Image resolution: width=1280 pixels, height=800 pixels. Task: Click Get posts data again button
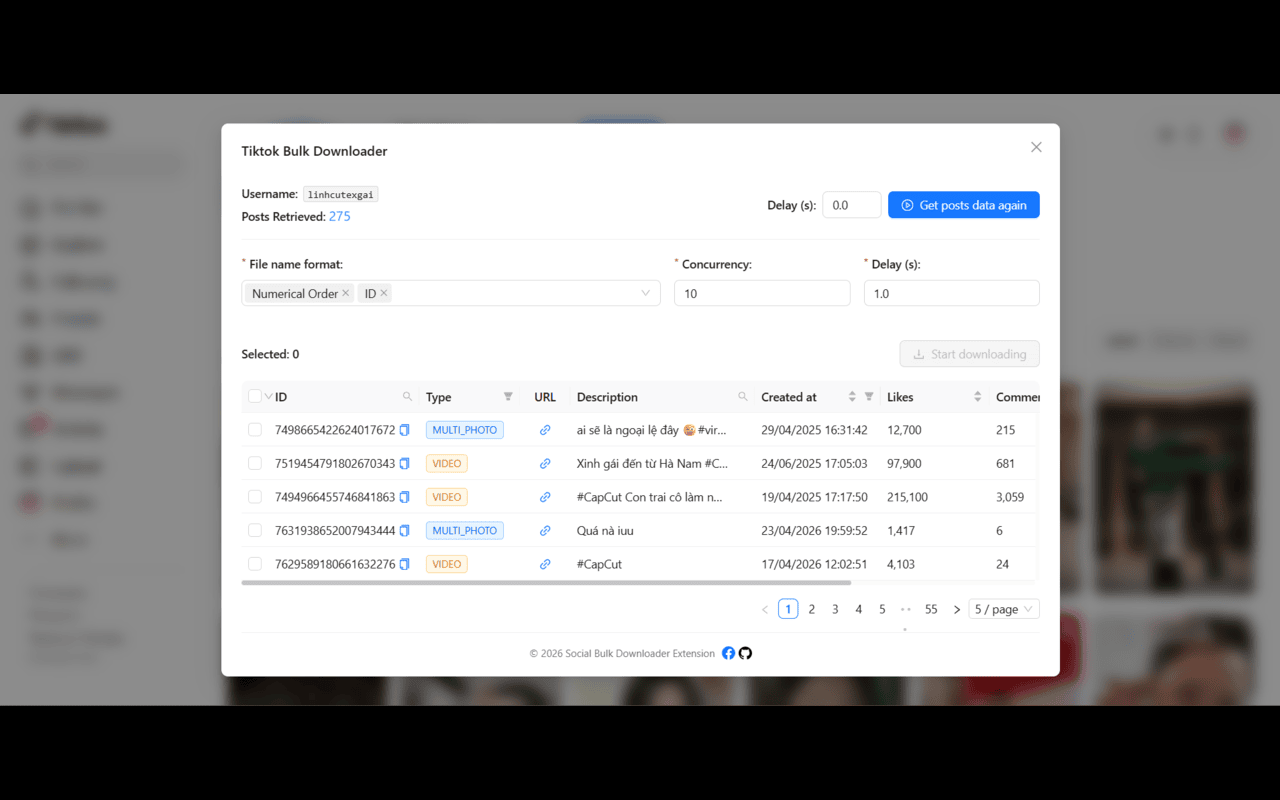coord(964,205)
